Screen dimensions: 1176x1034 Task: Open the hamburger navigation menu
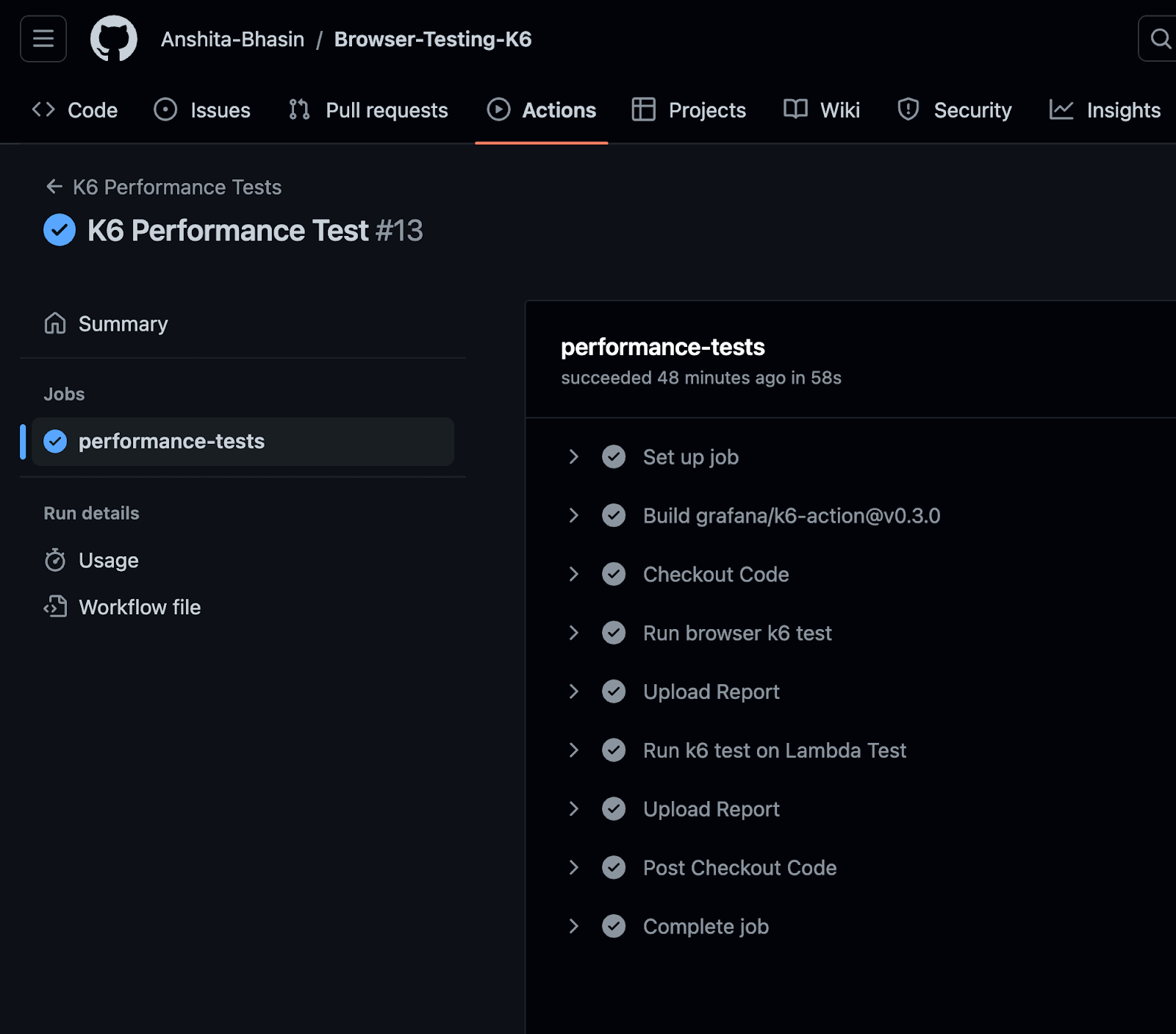(43, 38)
